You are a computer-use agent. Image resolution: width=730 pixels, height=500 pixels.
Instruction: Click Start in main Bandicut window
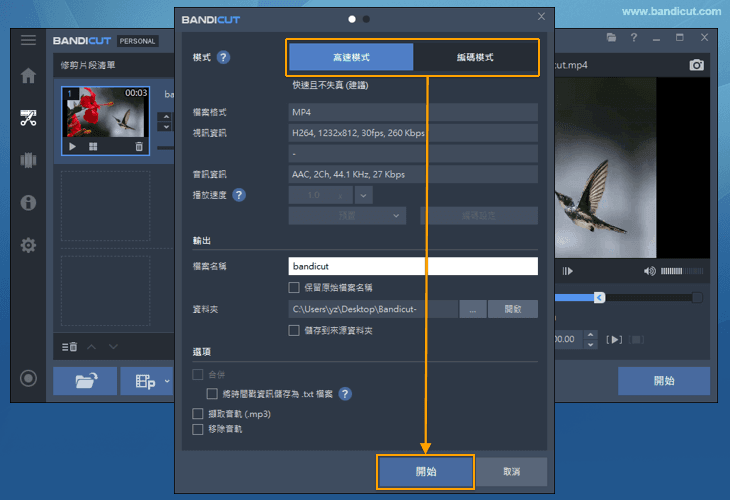tap(664, 381)
